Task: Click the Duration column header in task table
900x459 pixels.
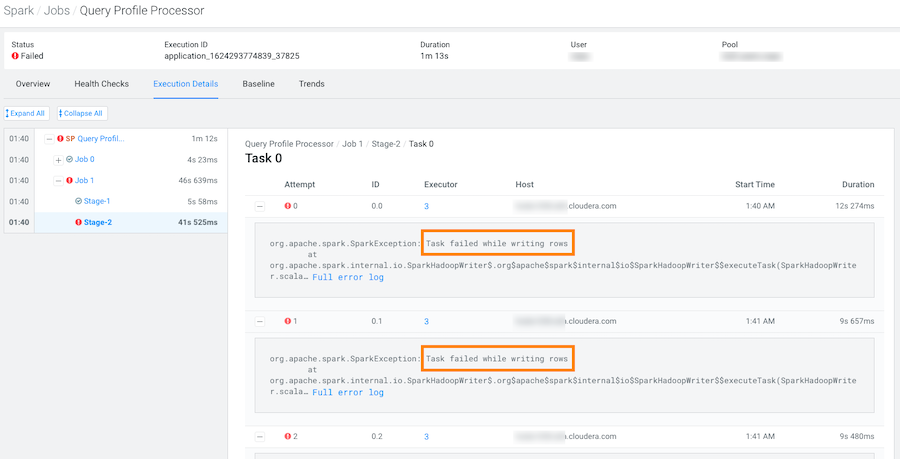Action: 858,185
